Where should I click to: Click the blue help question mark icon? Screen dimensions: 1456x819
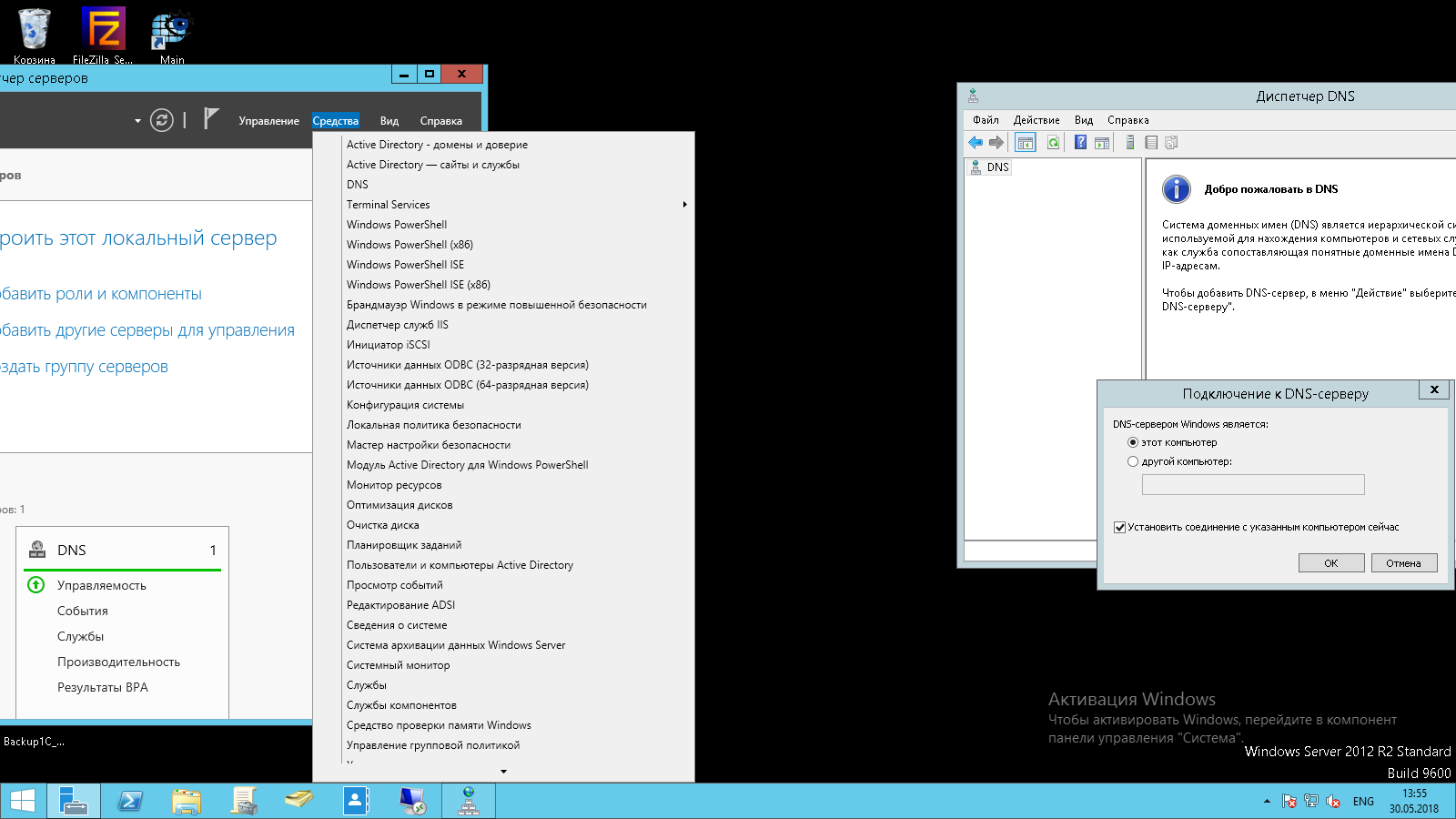tap(1080, 142)
